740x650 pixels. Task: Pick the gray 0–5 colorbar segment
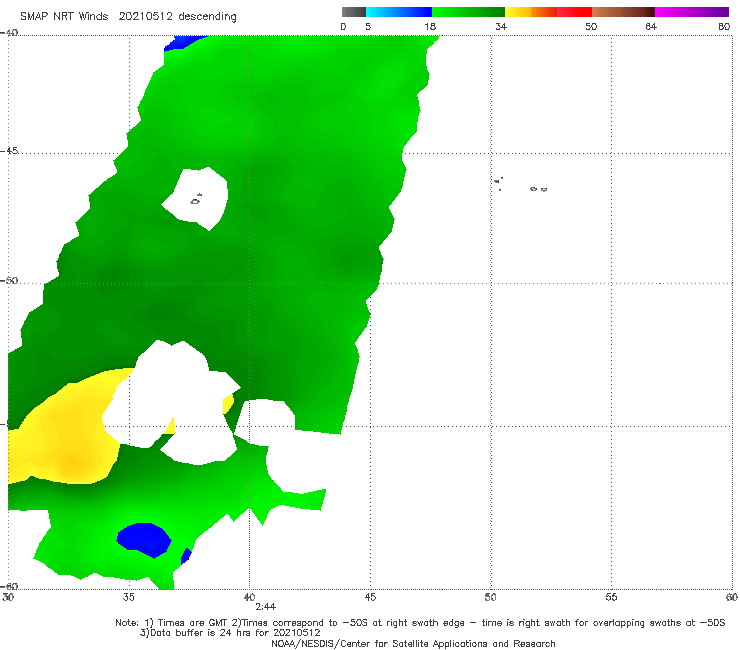pyautogui.click(x=354, y=12)
